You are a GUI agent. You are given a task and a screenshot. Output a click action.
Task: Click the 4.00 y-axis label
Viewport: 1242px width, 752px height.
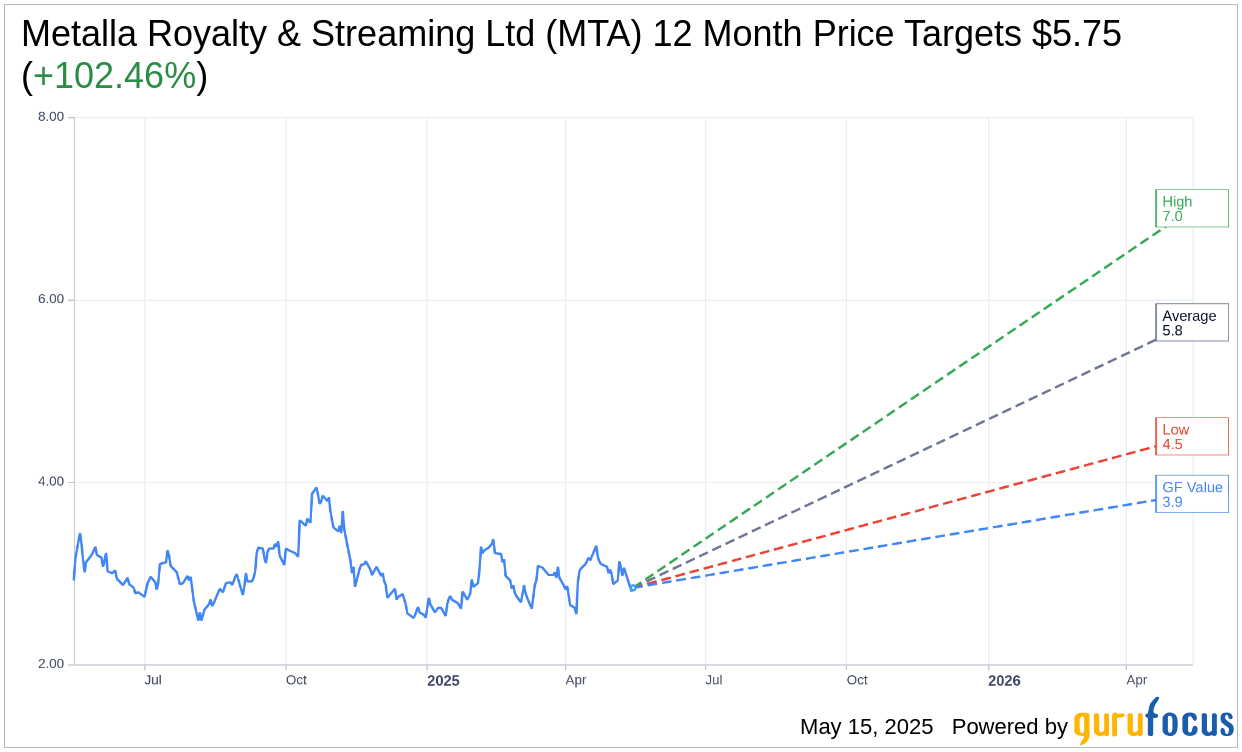tap(50, 481)
